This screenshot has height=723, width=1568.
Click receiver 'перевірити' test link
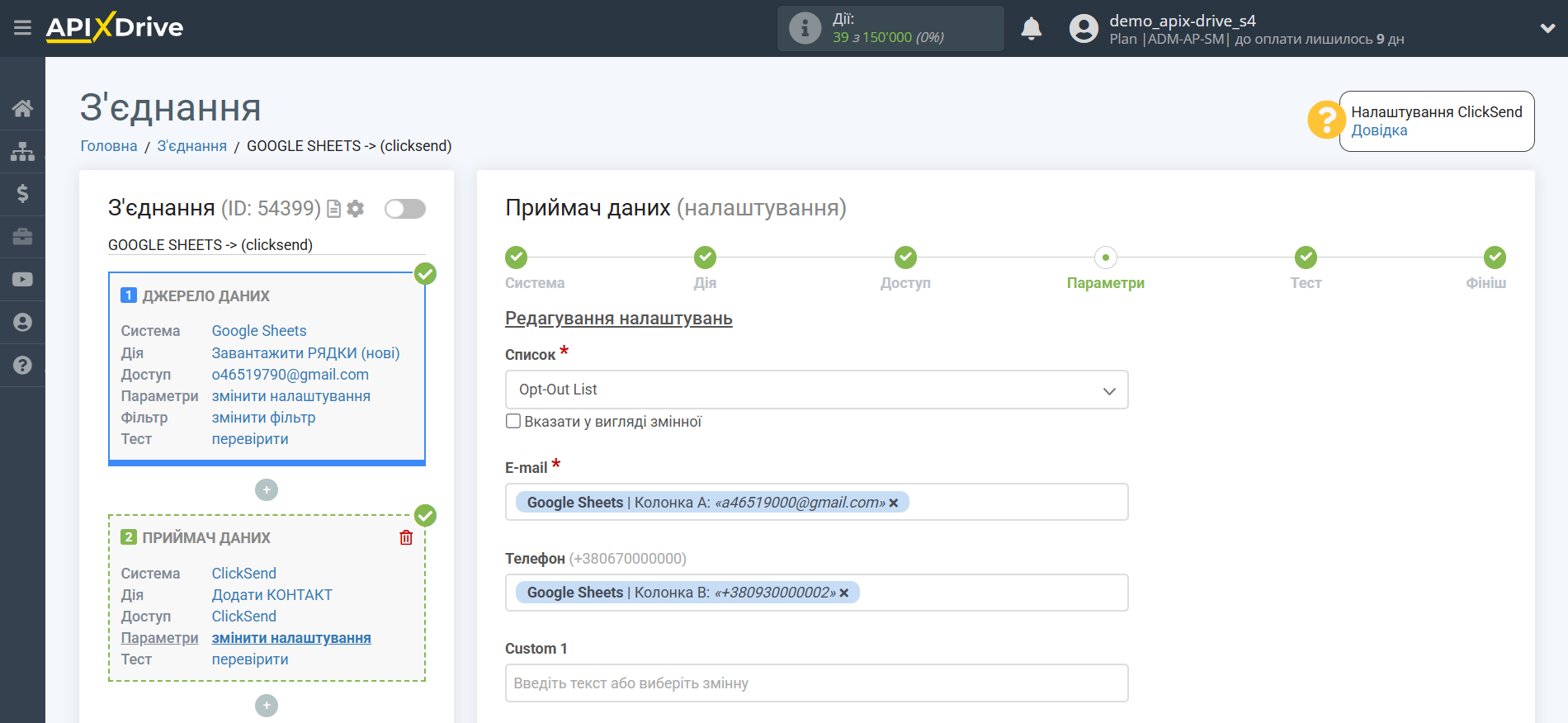[250, 659]
